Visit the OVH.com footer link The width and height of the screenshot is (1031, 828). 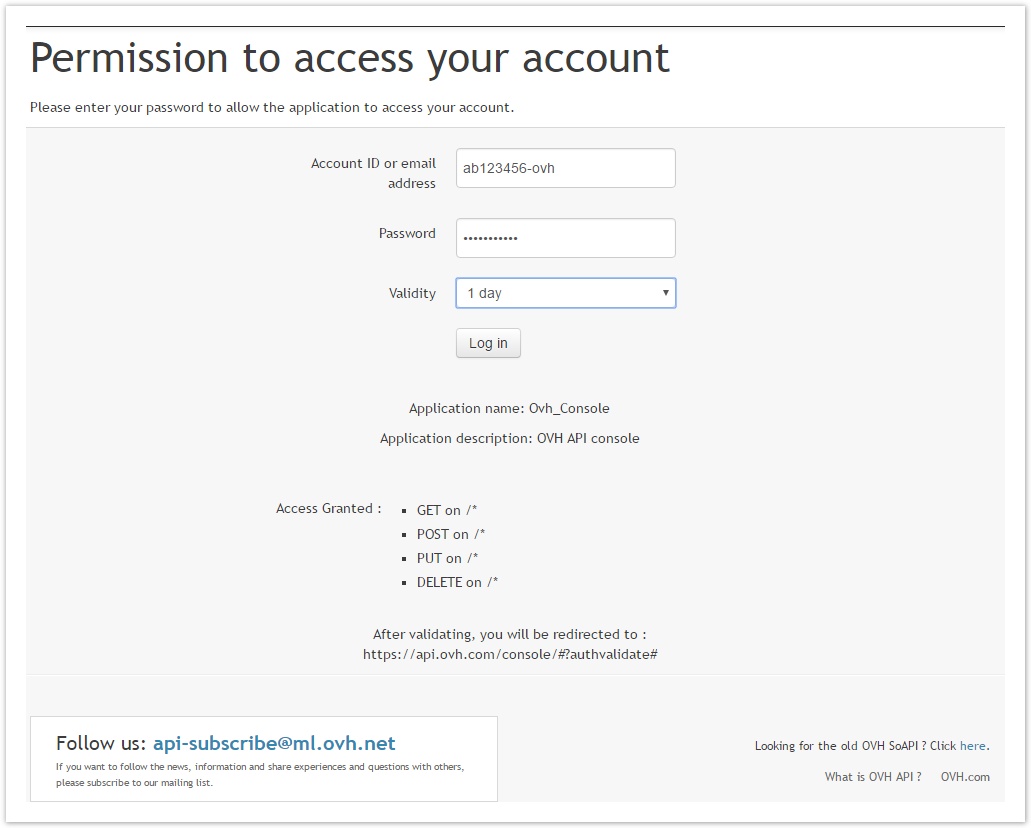point(965,777)
